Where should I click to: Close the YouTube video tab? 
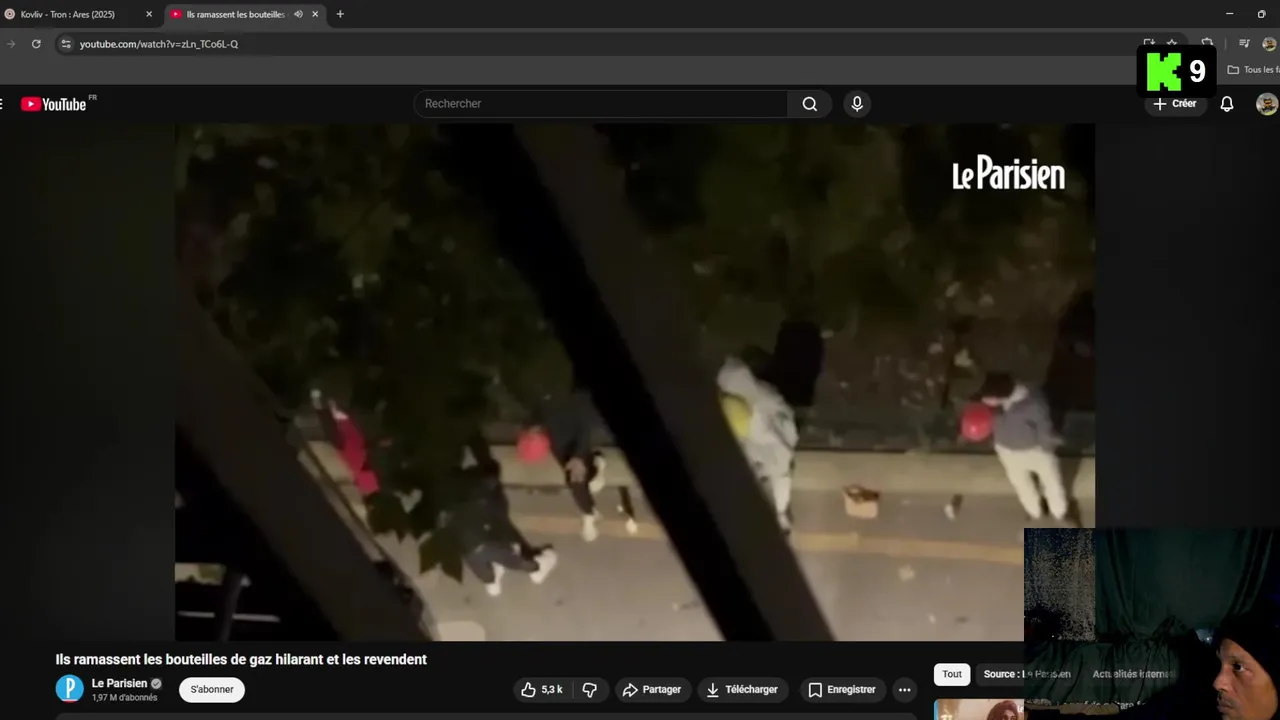[315, 14]
